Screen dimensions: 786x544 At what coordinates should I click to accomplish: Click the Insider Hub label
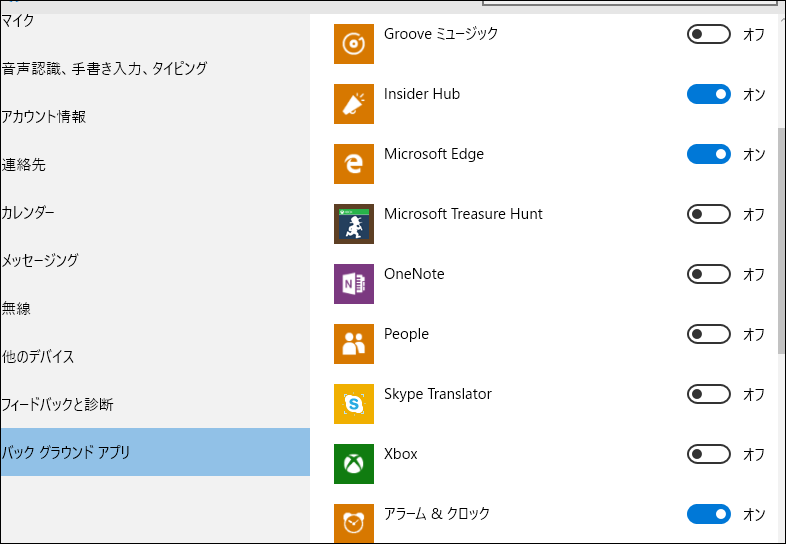click(x=422, y=94)
